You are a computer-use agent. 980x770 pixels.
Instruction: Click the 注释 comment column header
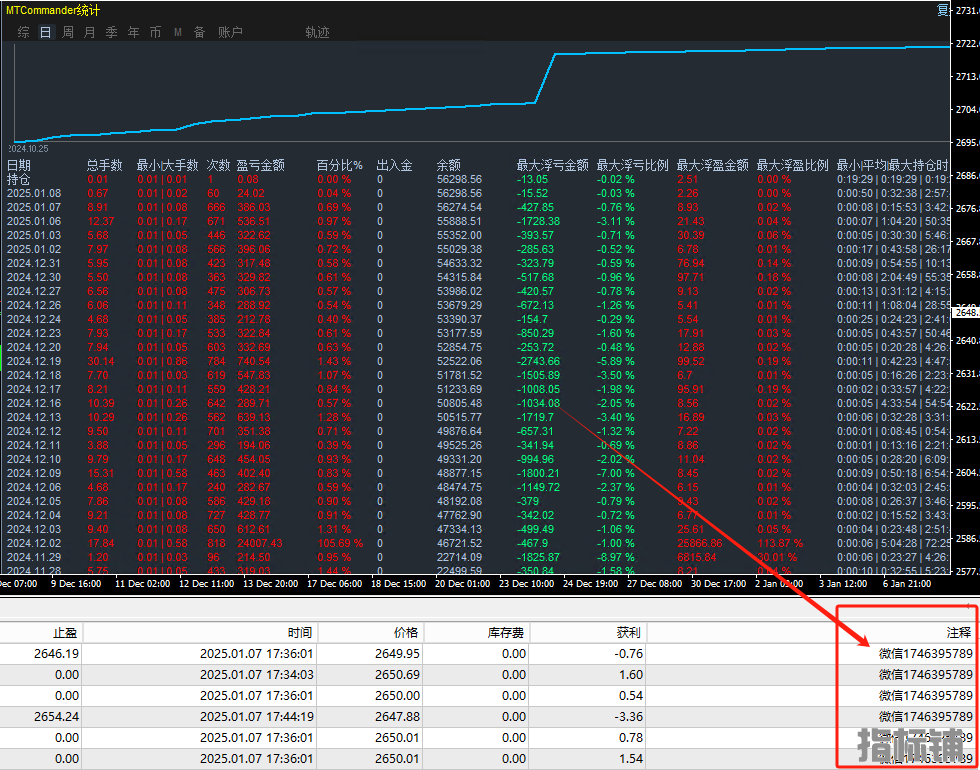[x=959, y=633]
